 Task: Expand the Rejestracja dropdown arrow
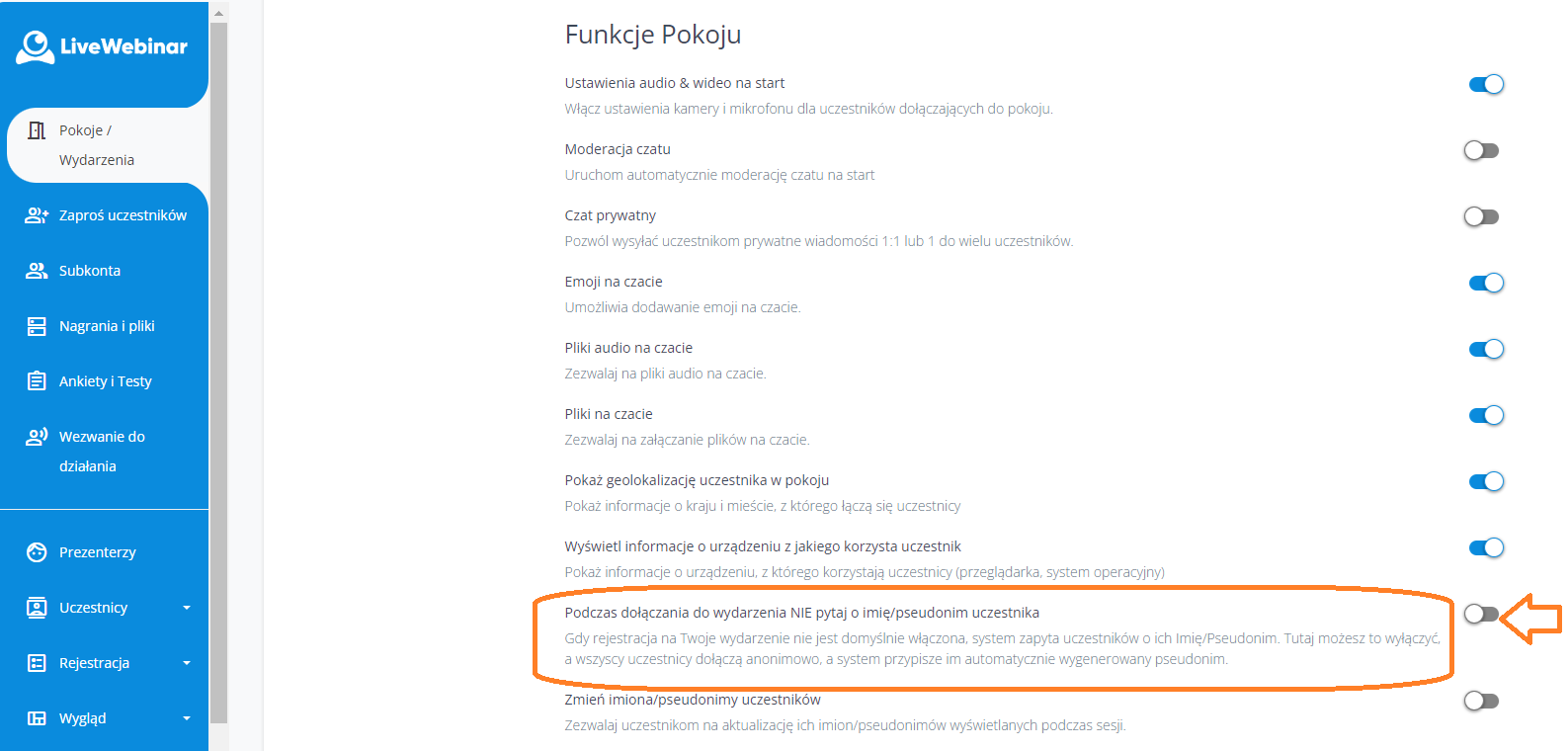click(187, 663)
